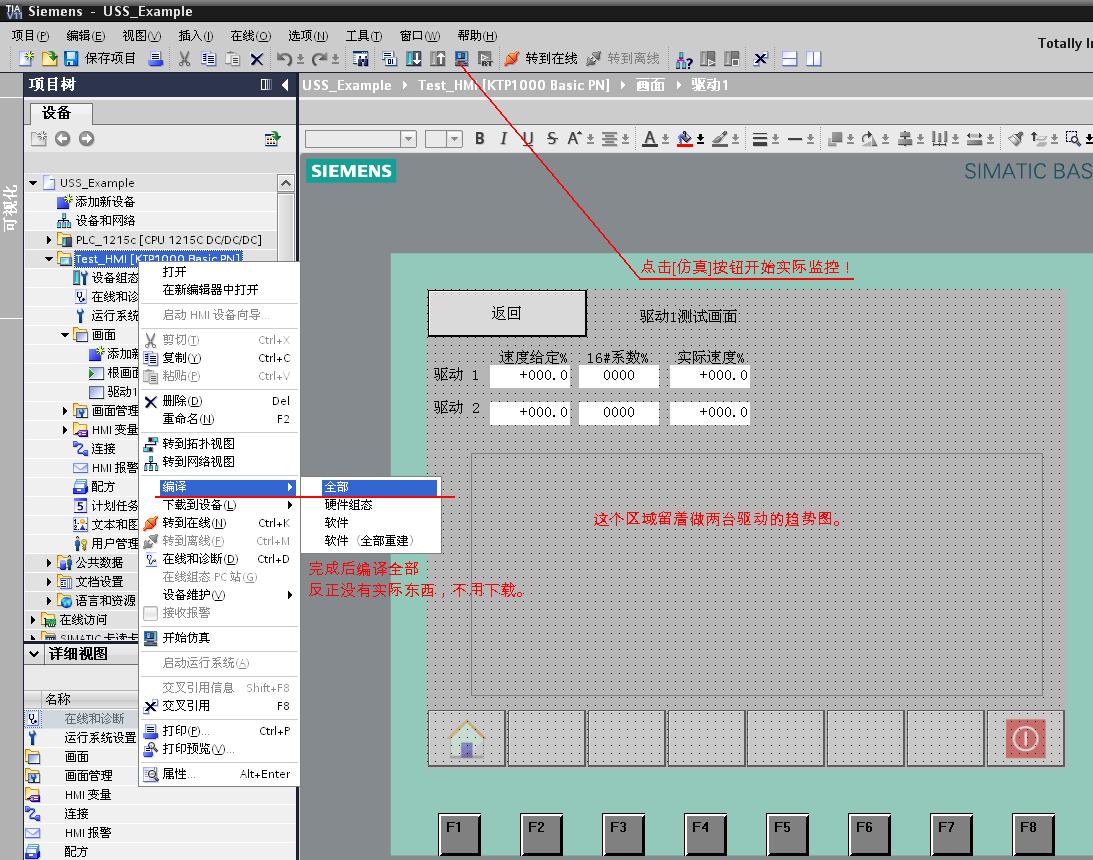Click the home icon button on HMI screen
1093x860 pixels.
point(466,739)
